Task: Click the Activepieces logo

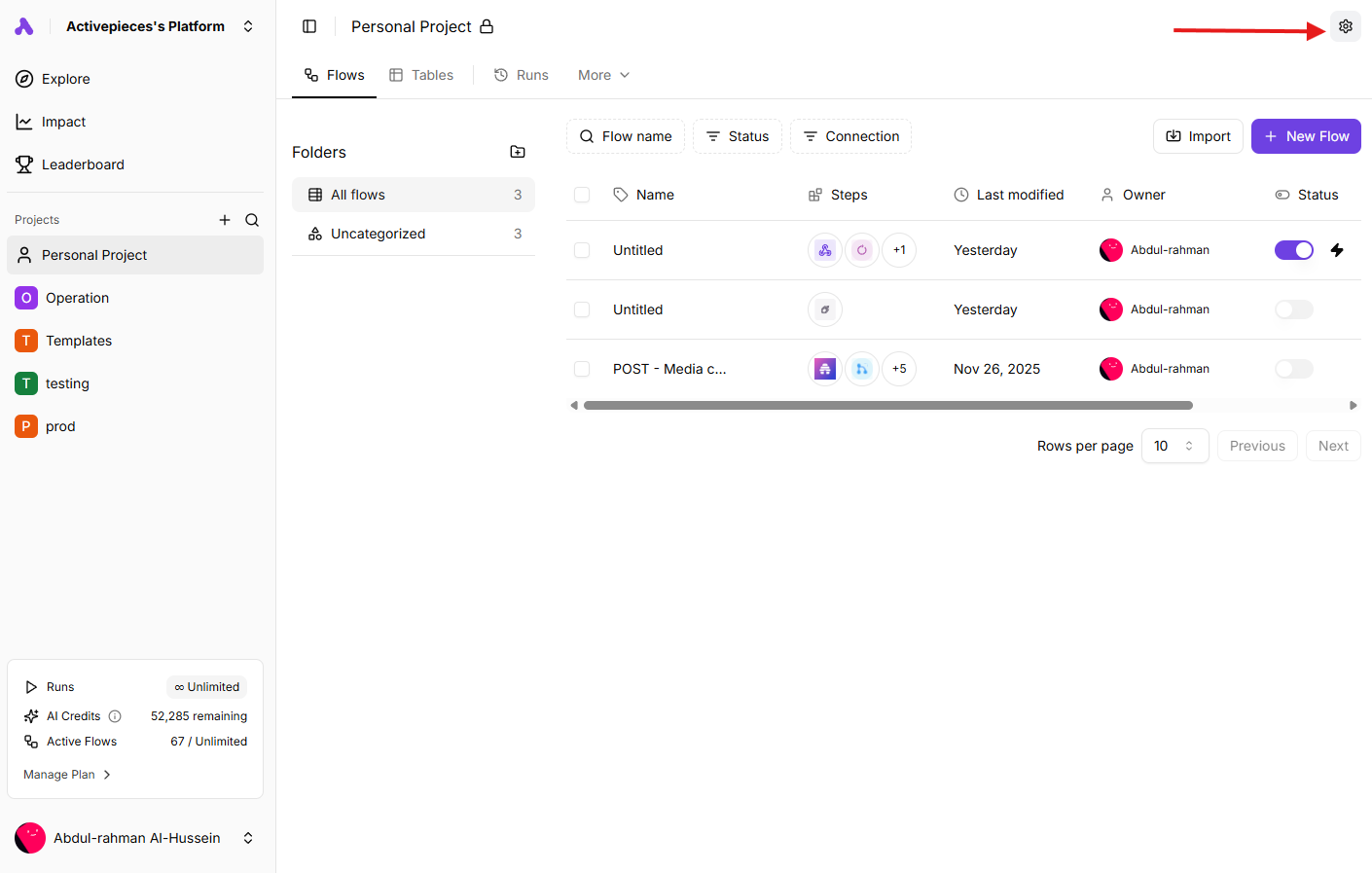Action: [x=24, y=26]
